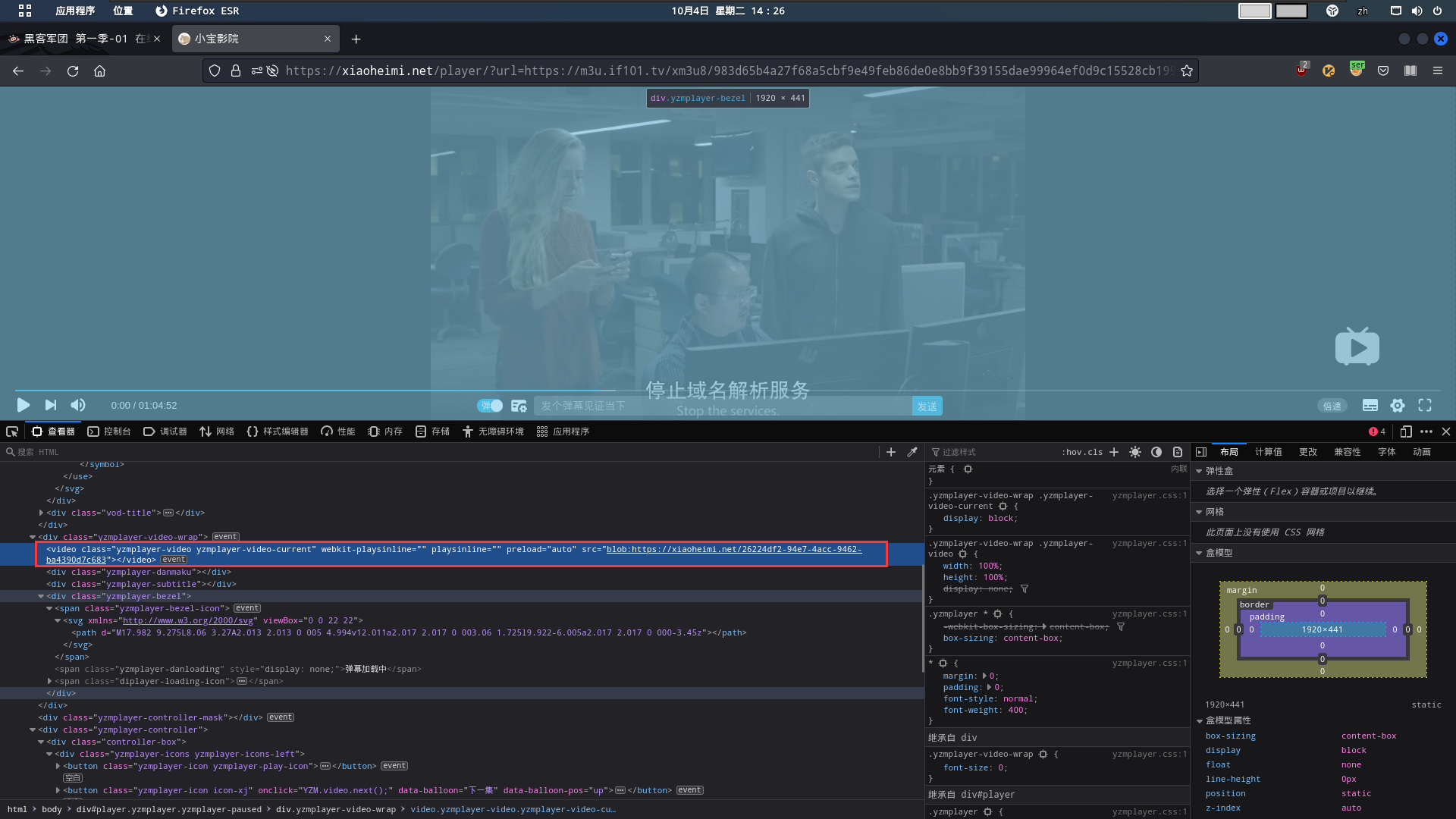
Task: Switch to 控制台 console tab
Action: pyautogui.click(x=109, y=431)
